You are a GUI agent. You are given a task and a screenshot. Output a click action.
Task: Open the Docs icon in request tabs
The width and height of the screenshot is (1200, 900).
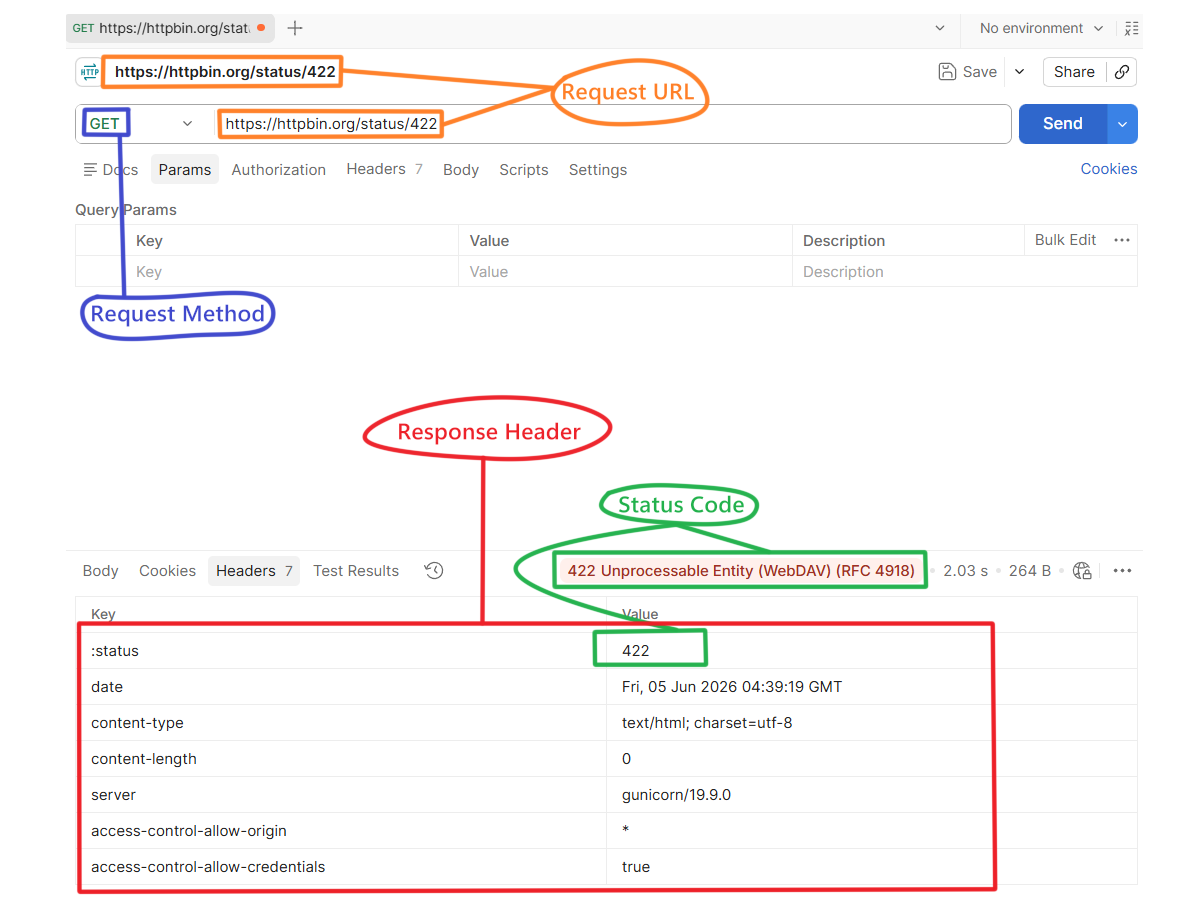tap(91, 170)
